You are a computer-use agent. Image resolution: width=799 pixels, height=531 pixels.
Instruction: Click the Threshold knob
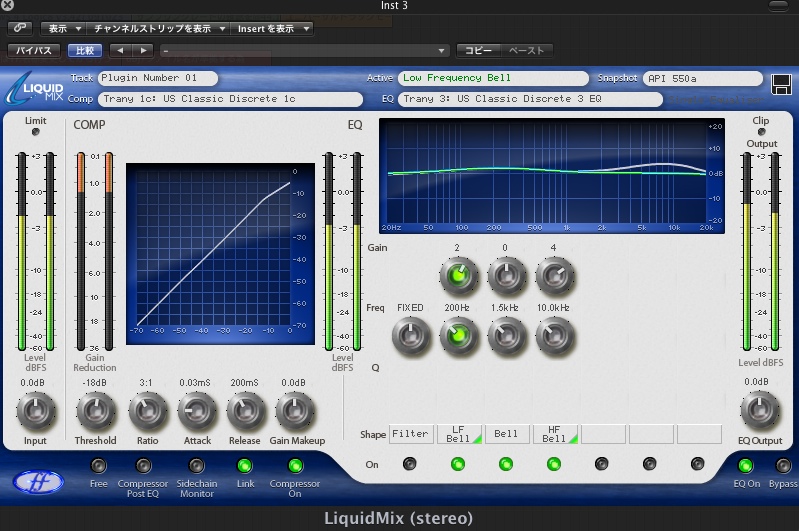[x=96, y=411]
